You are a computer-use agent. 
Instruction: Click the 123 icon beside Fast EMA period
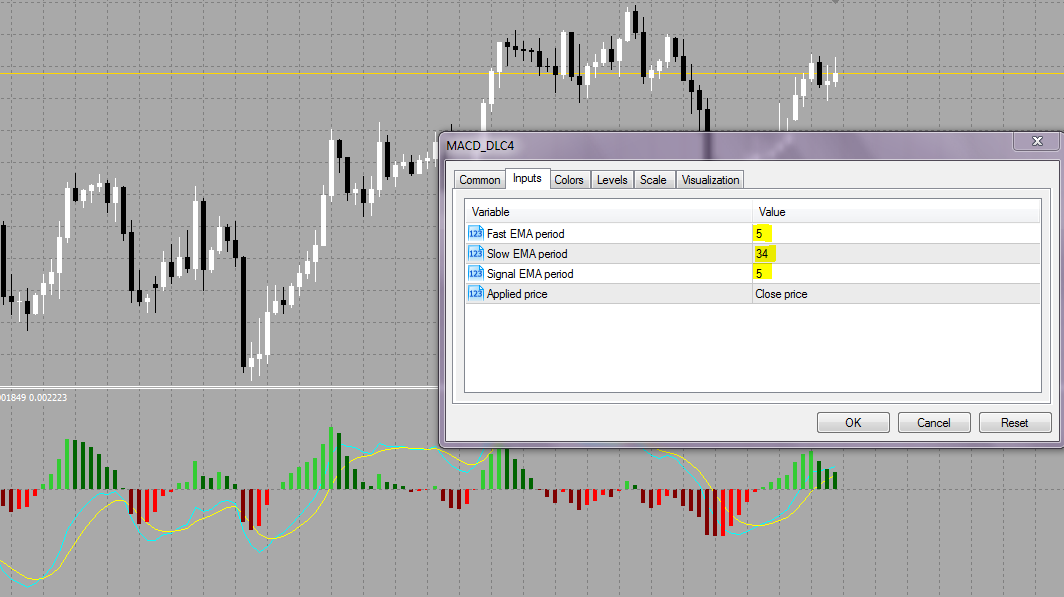pyautogui.click(x=474, y=233)
